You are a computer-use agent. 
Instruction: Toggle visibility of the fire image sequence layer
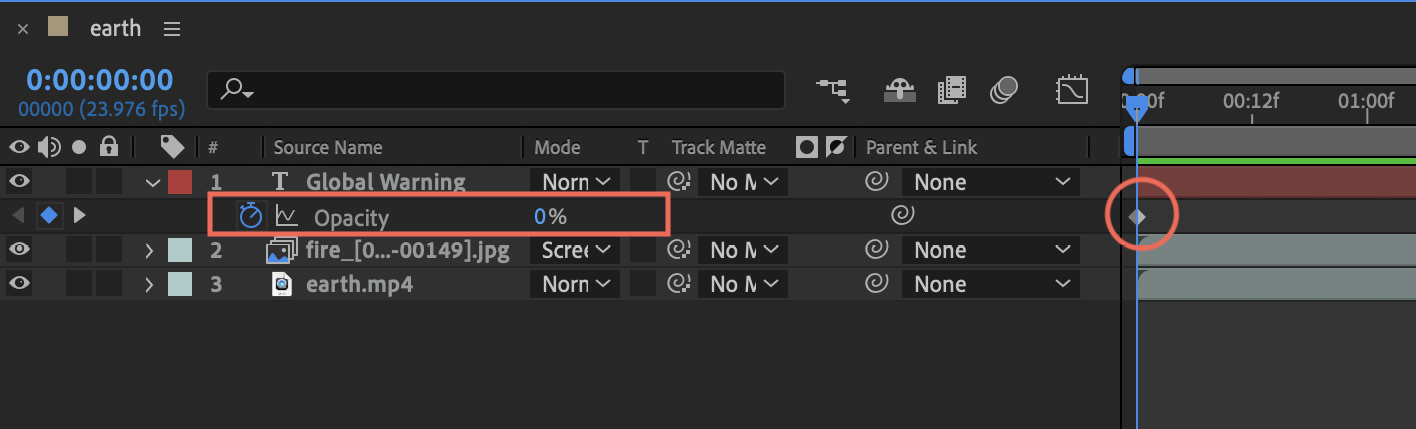coord(19,250)
